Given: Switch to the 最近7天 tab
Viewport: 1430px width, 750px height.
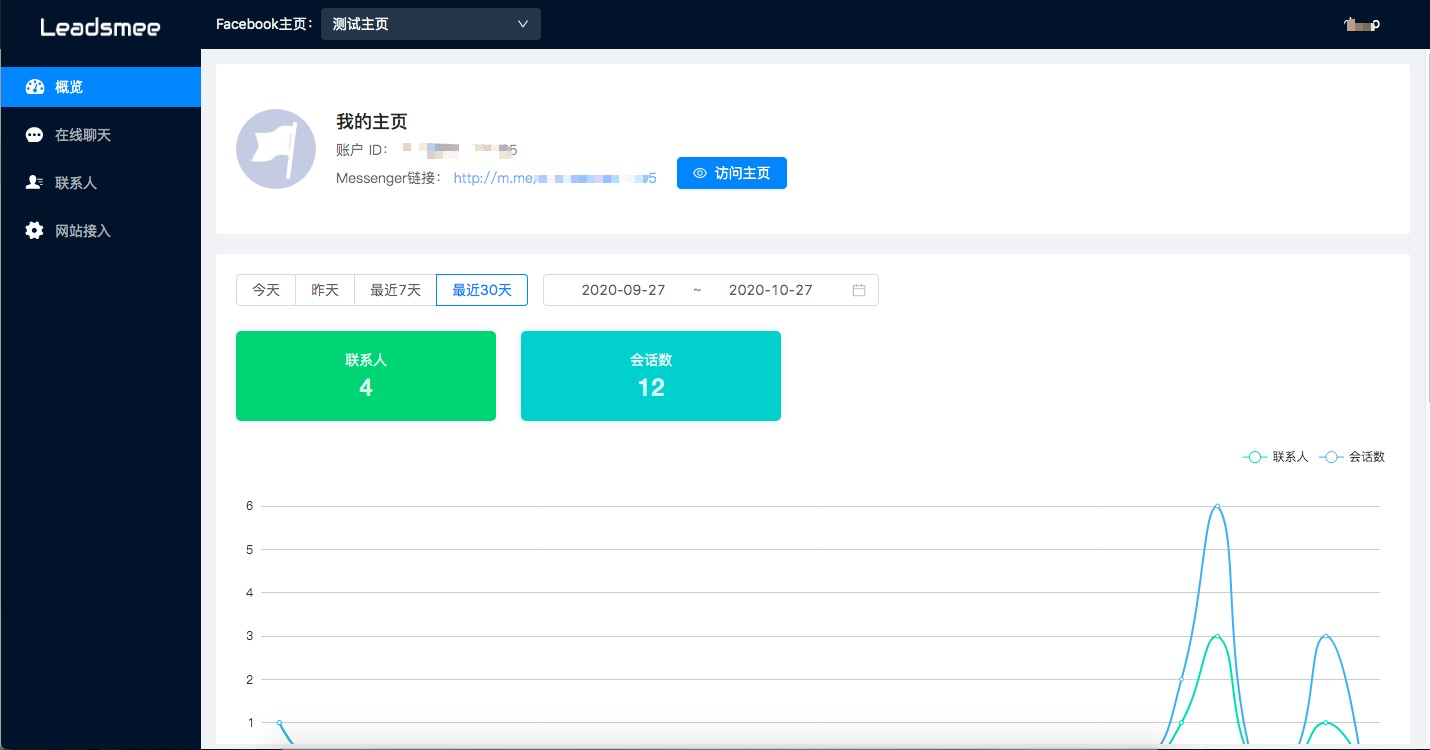Looking at the screenshot, I should (395, 290).
